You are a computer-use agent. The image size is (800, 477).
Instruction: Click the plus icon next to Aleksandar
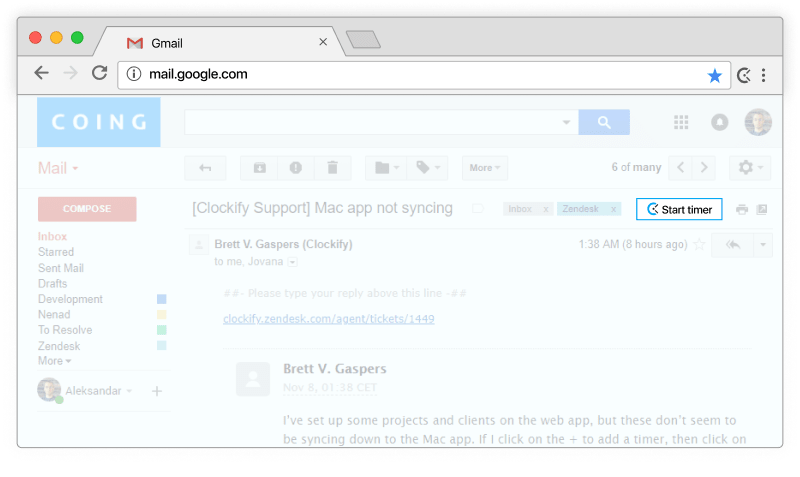click(x=157, y=391)
